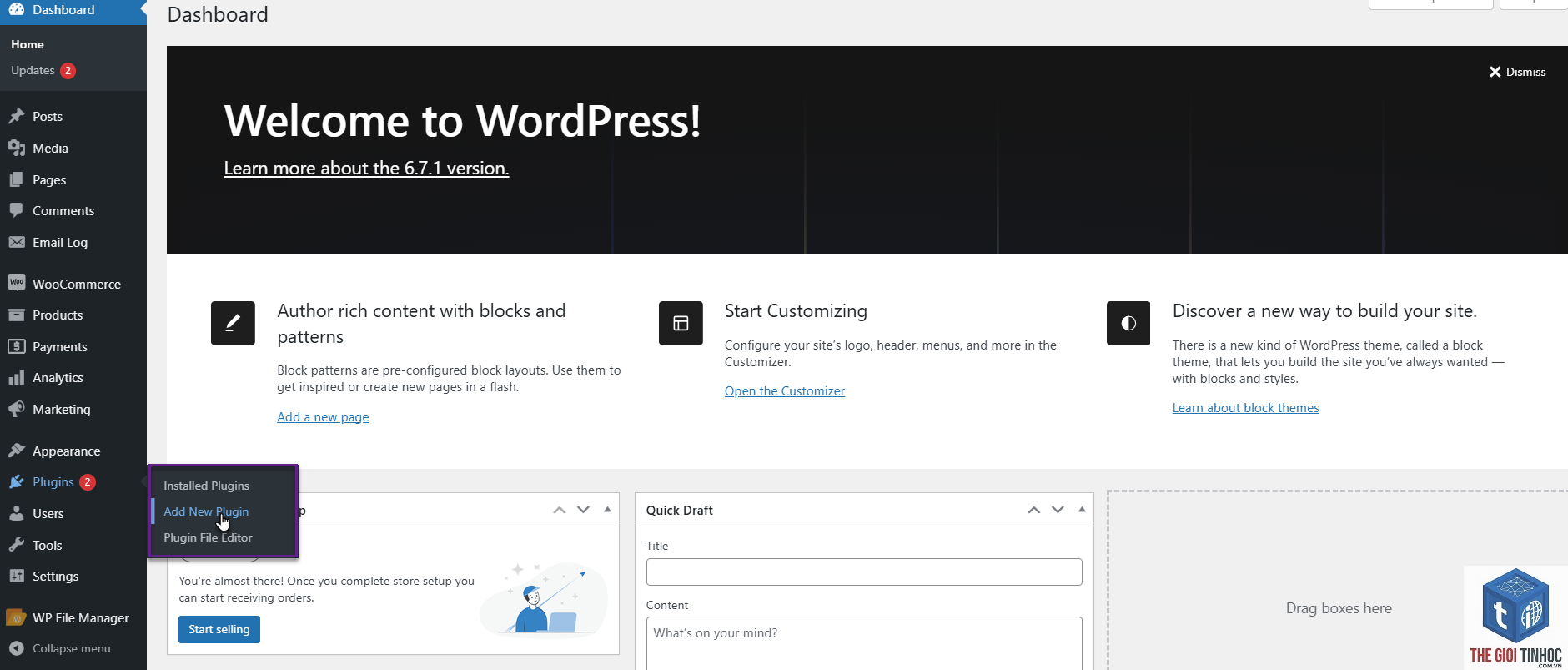
Task: Open Plugin File Editor submenu item
Action: [208, 537]
